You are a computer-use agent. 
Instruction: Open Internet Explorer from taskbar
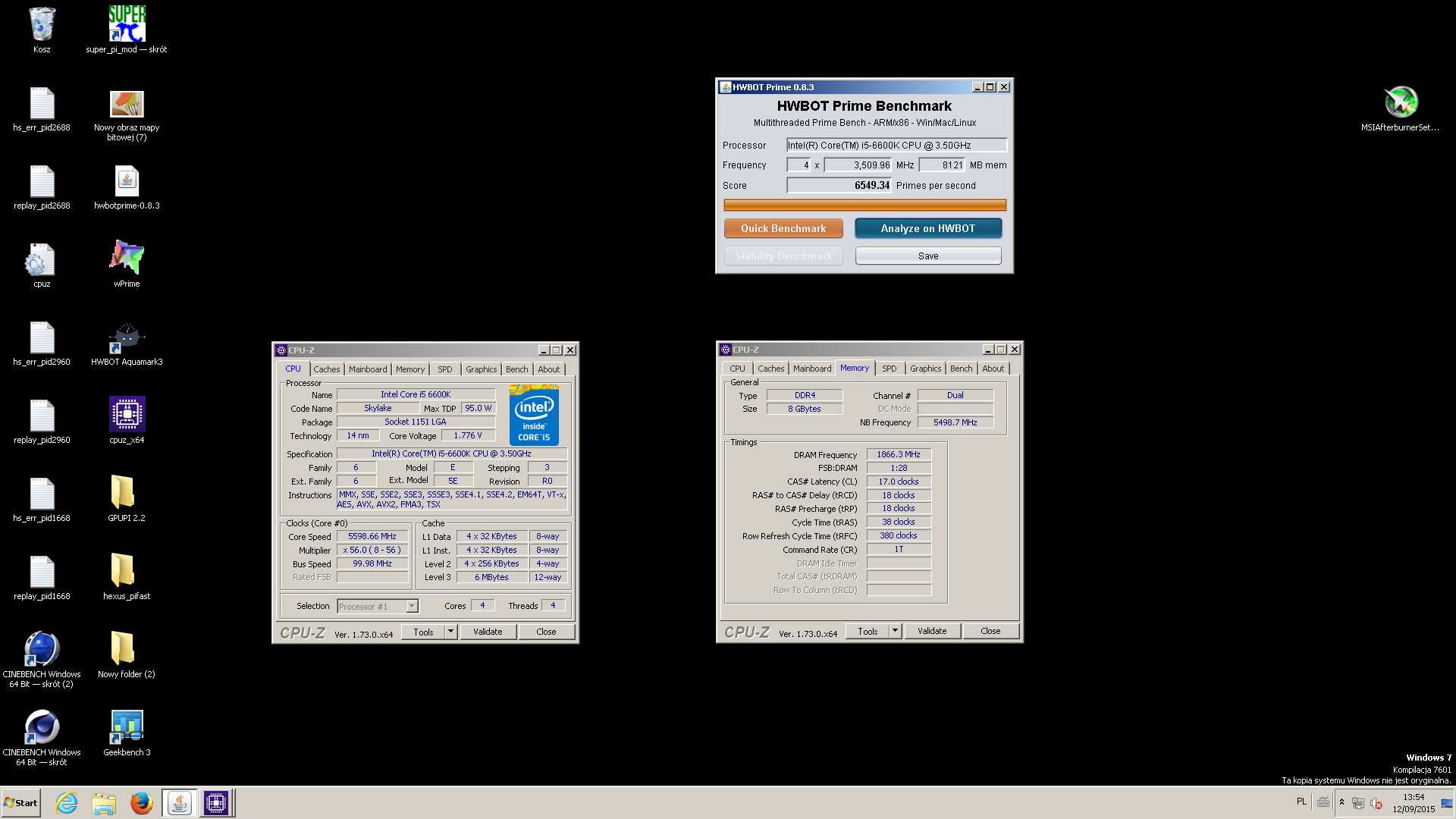[x=67, y=803]
